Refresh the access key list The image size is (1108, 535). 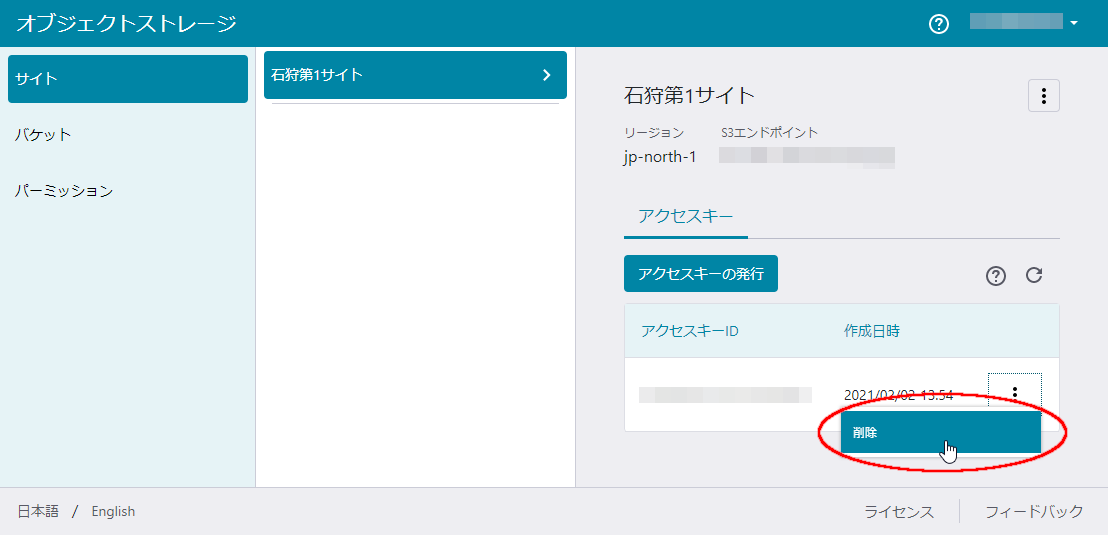(x=1034, y=276)
